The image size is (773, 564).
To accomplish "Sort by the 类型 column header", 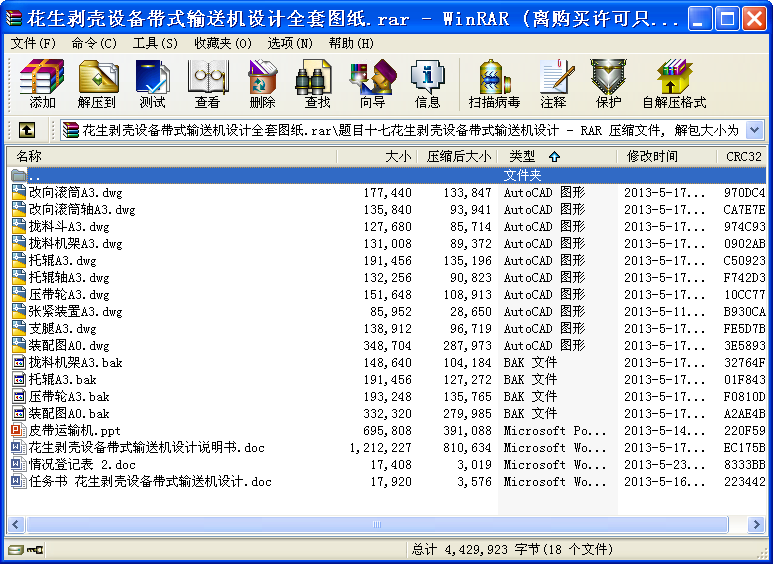I will pos(557,157).
